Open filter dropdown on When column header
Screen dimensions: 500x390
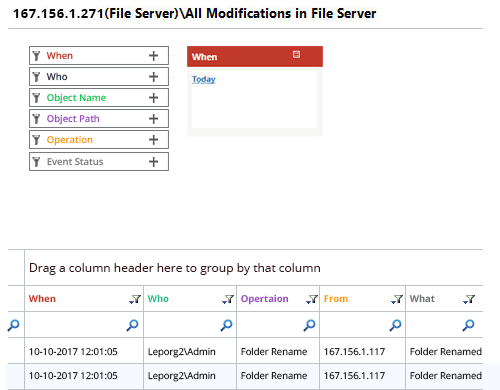pyautogui.click(x=135, y=299)
